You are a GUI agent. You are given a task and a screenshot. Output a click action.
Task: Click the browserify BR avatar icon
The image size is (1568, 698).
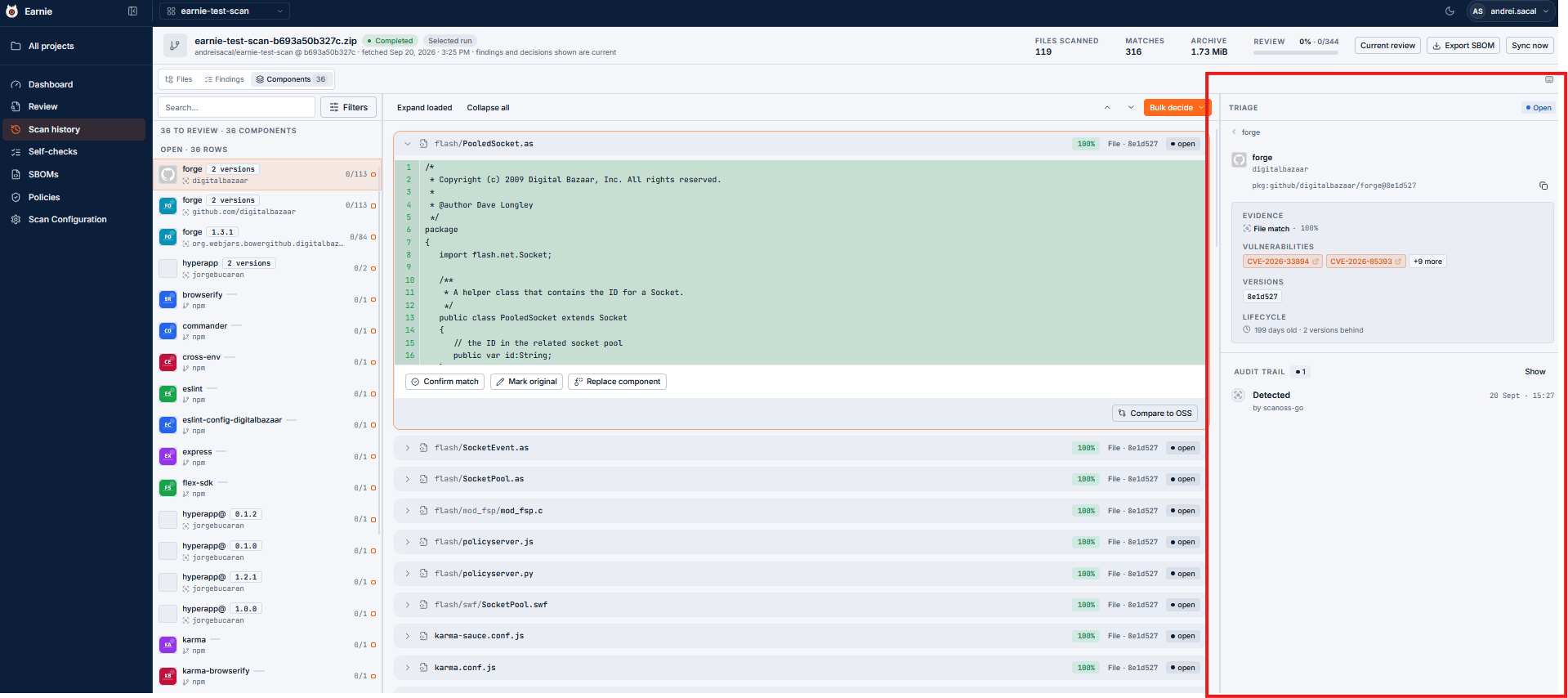pyautogui.click(x=168, y=300)
